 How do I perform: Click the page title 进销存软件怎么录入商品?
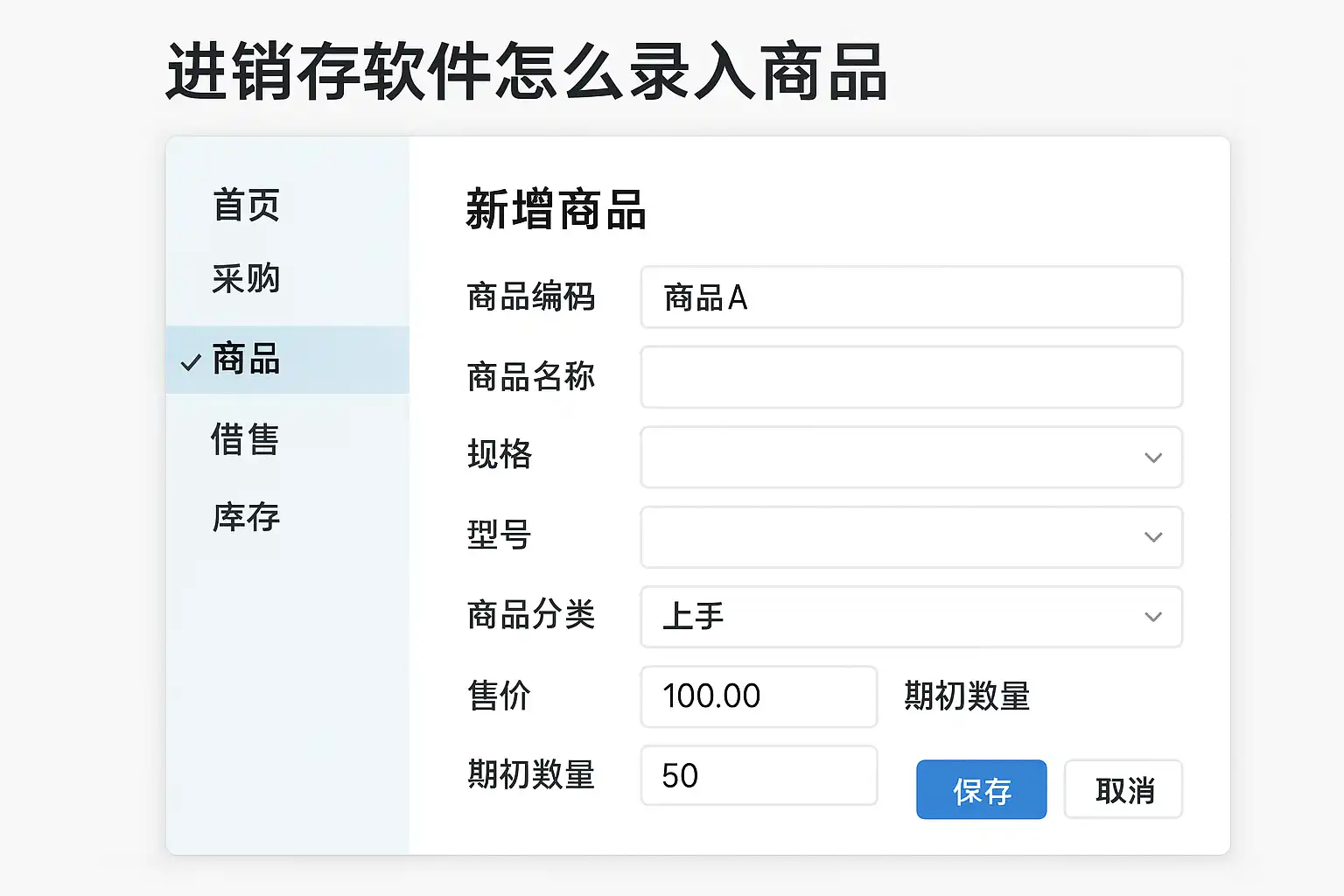click(527, 72)
